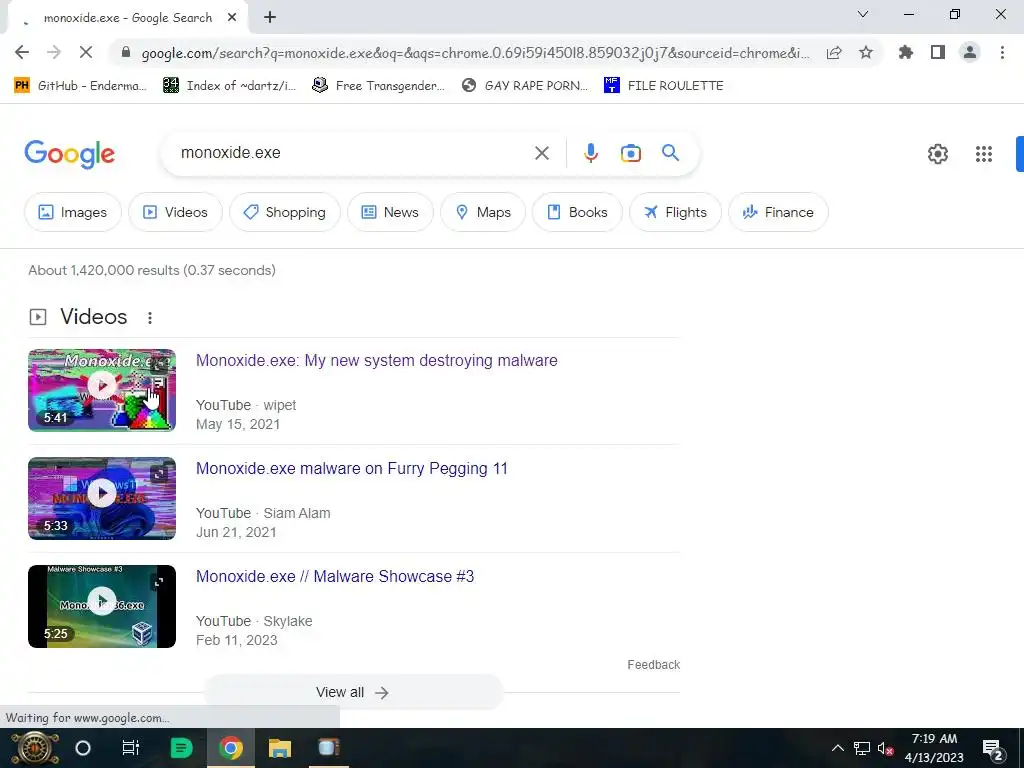This screenshot has width=1024, height=768.
Task: Open the network status tray icon
Action: [862, 748]
